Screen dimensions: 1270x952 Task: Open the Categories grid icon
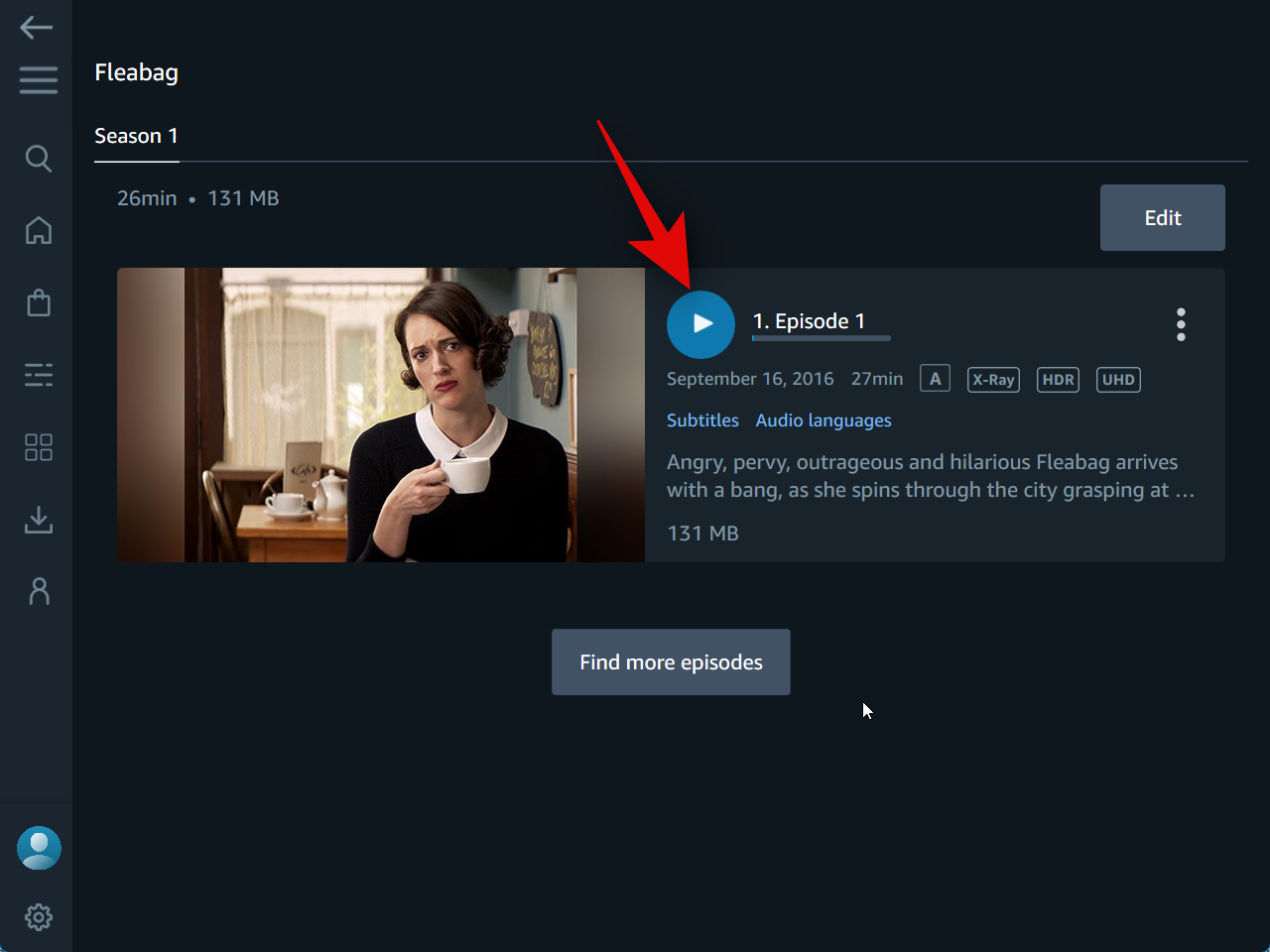pos(38,447)
